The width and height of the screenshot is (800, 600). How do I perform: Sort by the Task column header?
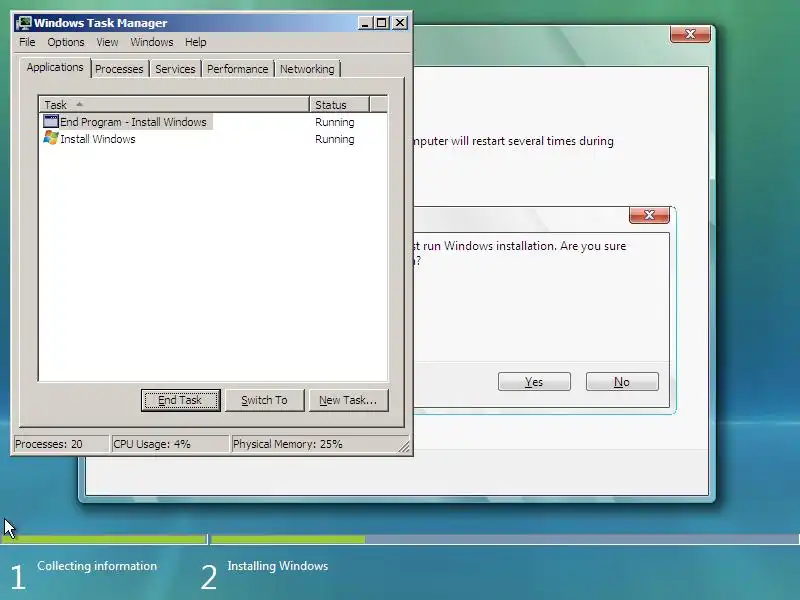pos(174,105)
